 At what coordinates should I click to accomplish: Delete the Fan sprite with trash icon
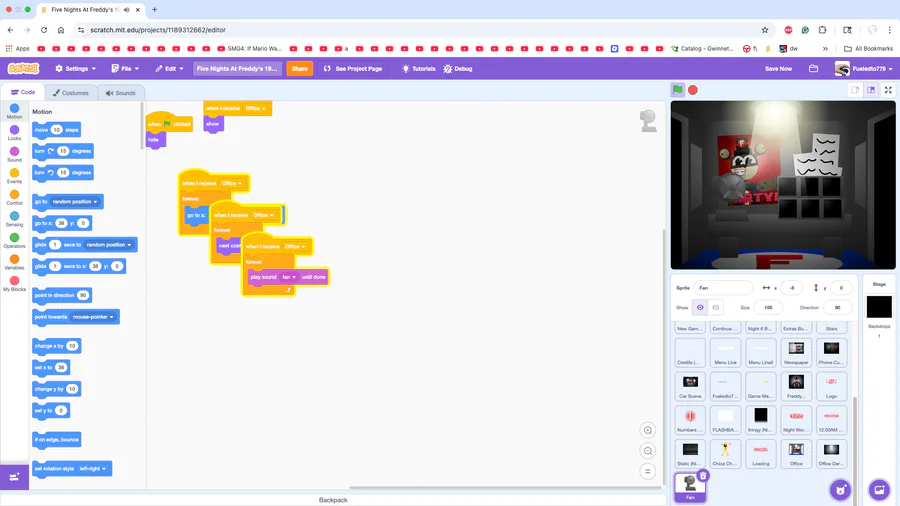[x=703, y=476]
